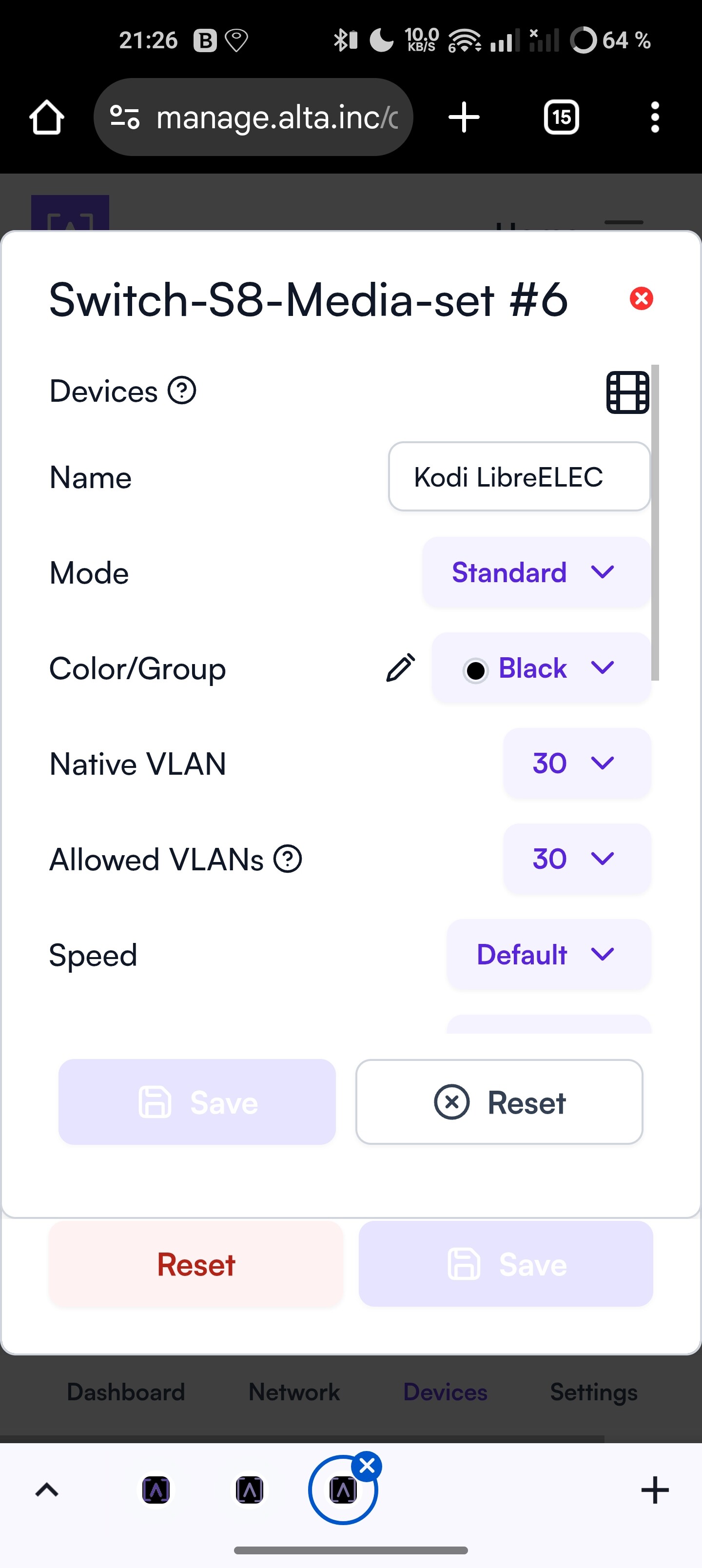The width and height of the screenshot is (702, 1568).
Task: Open the Devices help tooltip
Action: pos(182,390)
